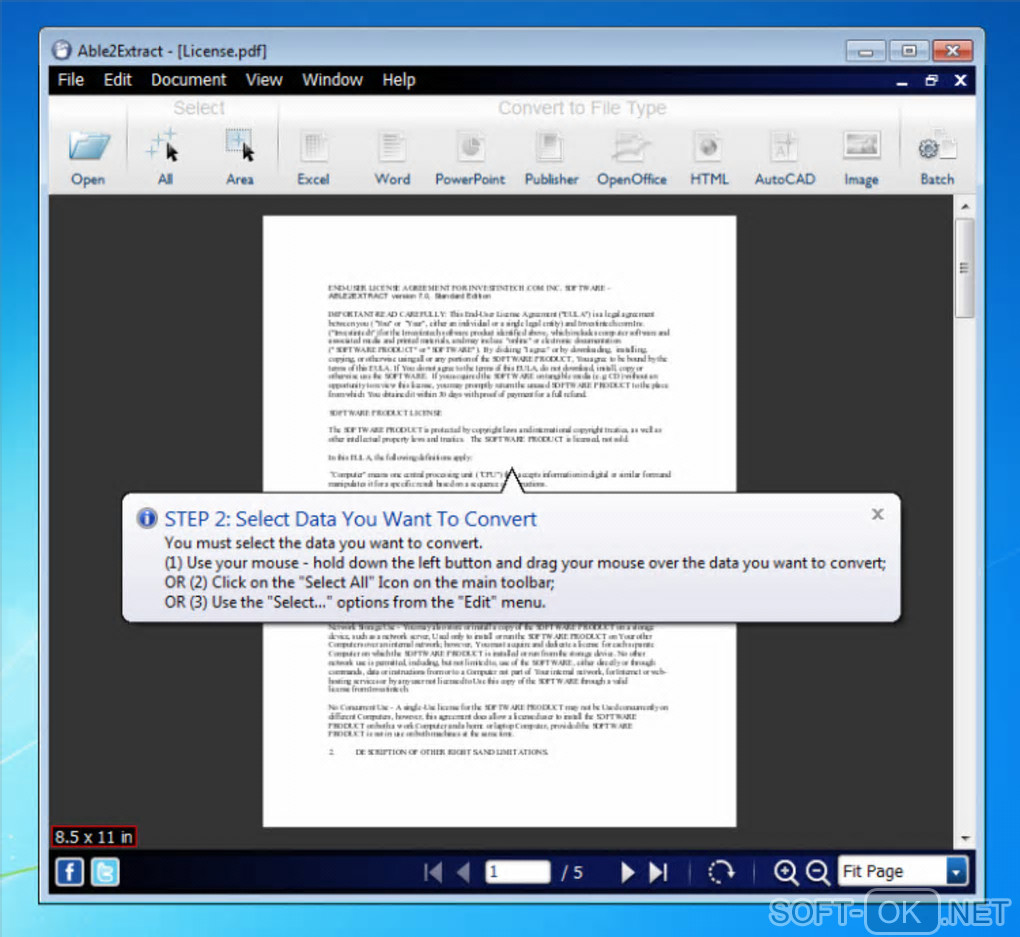Rotate the page view
The image size is (1020, 937).
tap(721, 872)
